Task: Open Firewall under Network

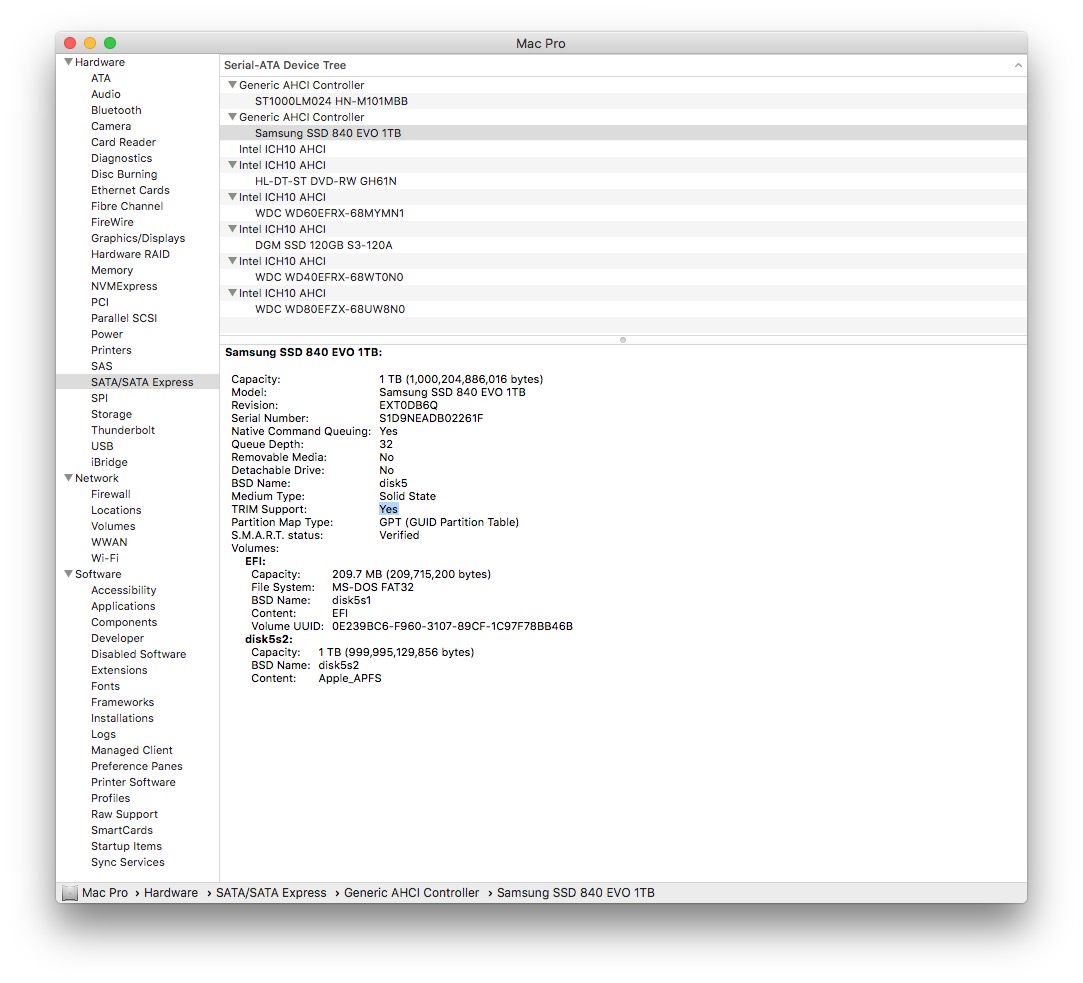Action: pyautogui.click(x=111, y=494)
